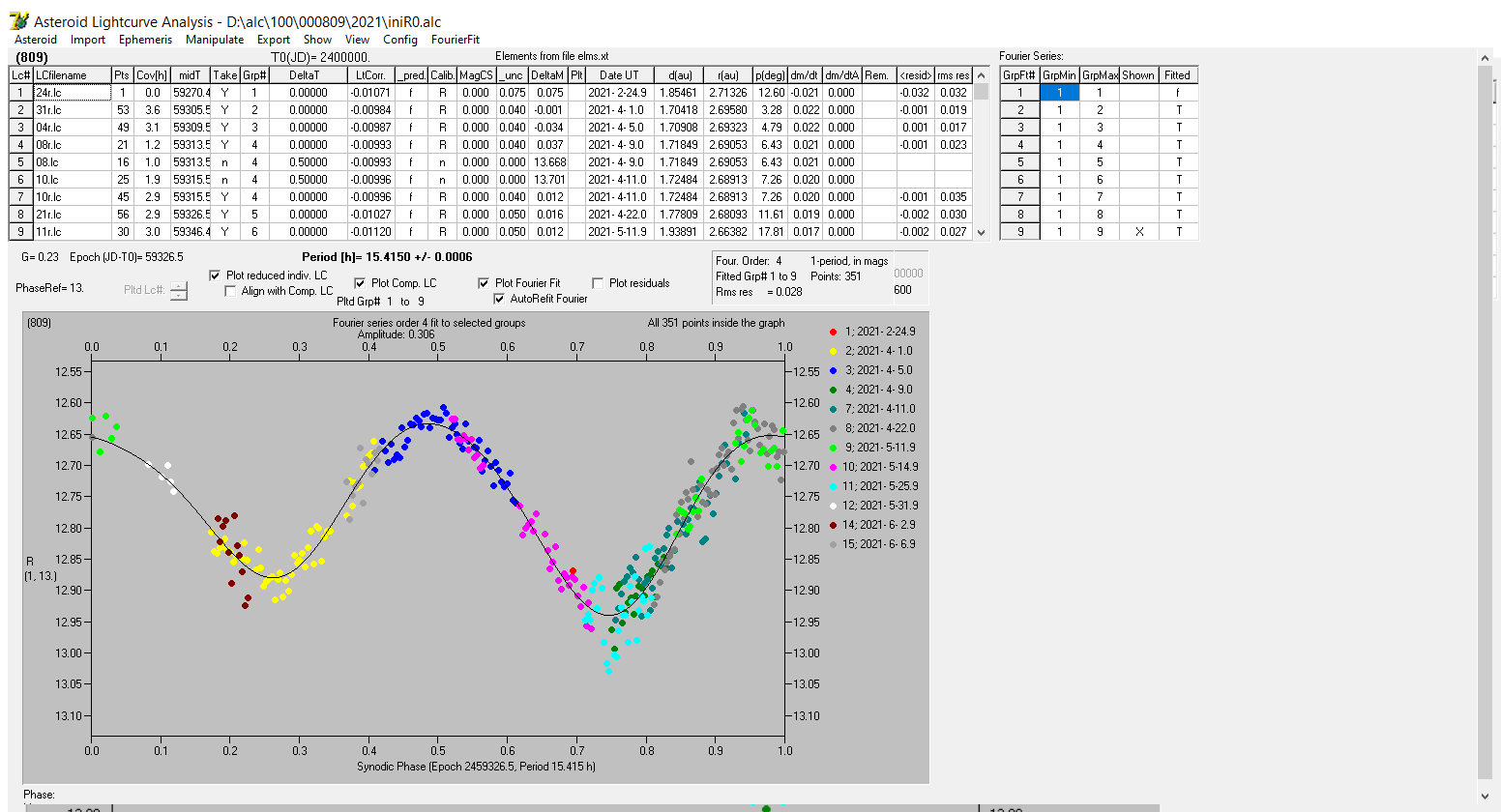Click the main window scrollbar up arrow
The width and height of the screenshot is (1501, 812).
(1486, 59)
